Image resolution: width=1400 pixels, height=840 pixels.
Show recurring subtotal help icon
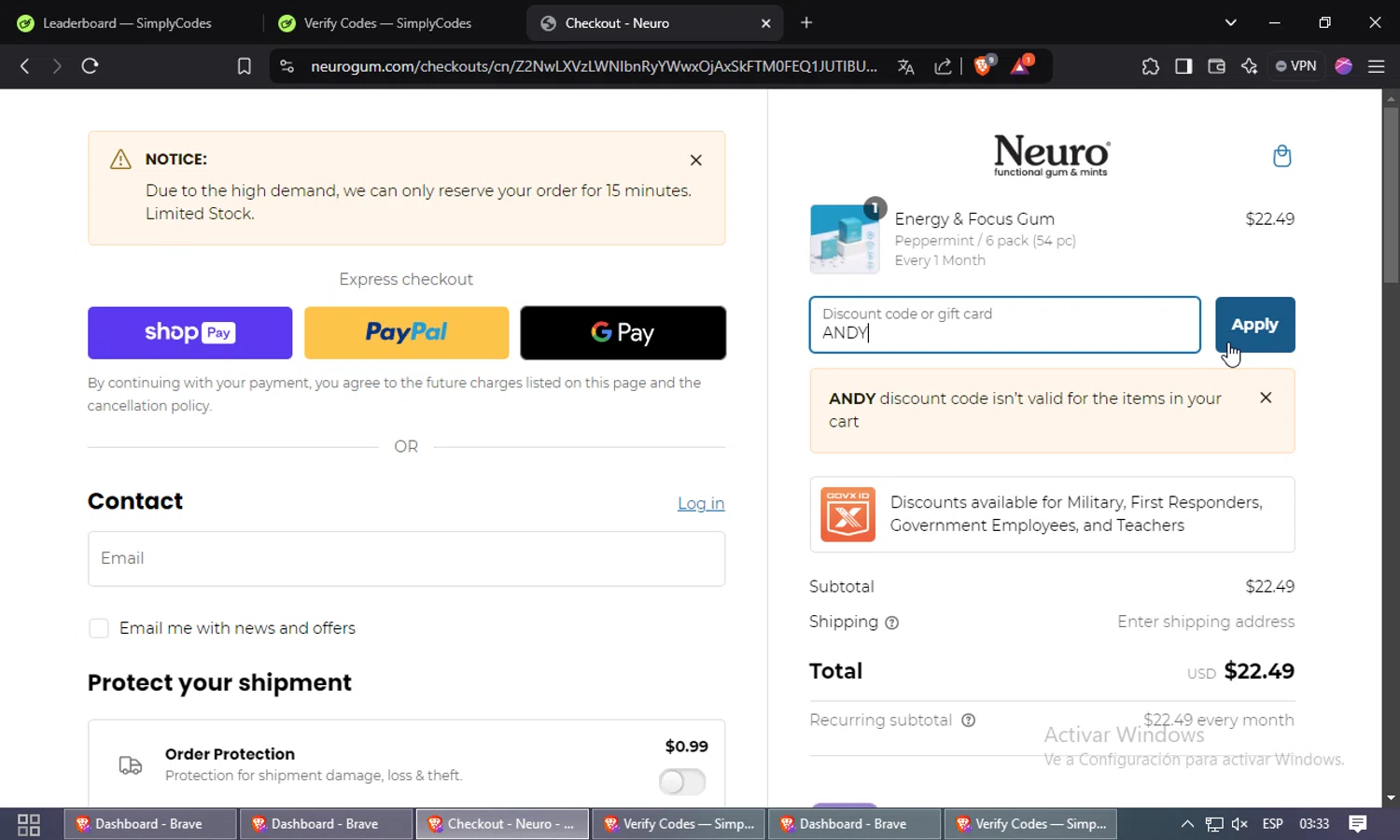969,721
